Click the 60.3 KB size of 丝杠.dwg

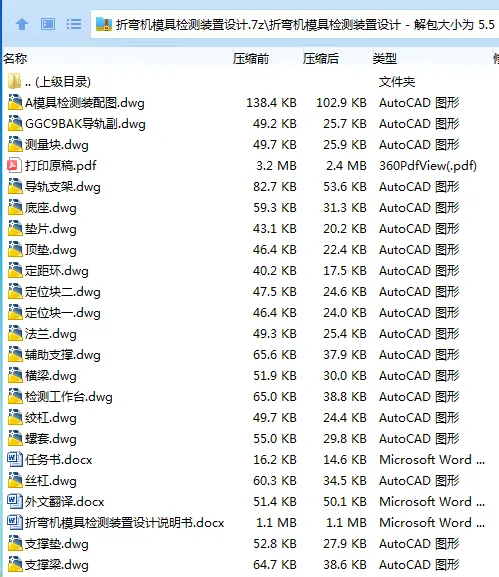click(275, 480)
